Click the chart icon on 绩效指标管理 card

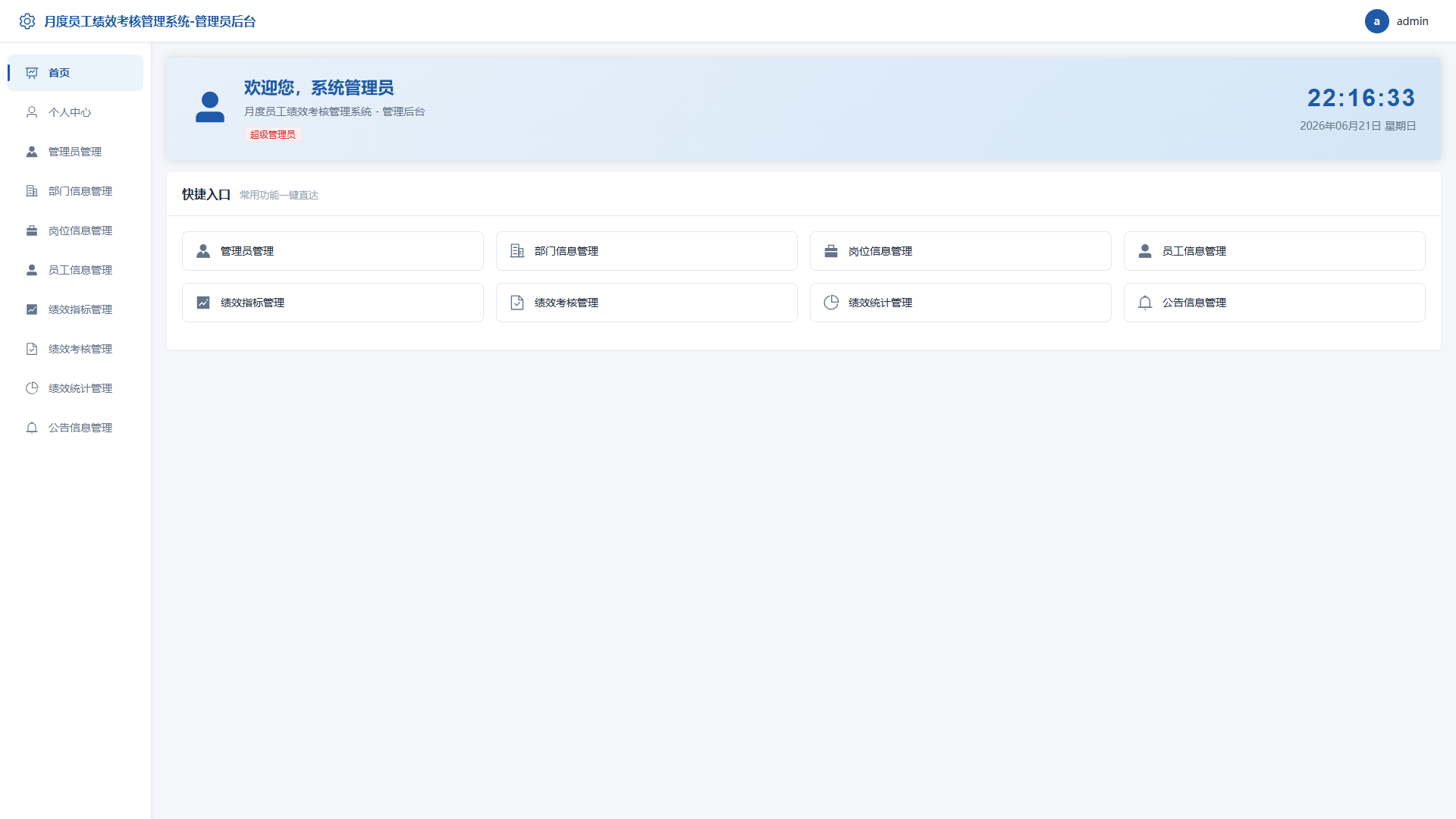click(203, 303)
